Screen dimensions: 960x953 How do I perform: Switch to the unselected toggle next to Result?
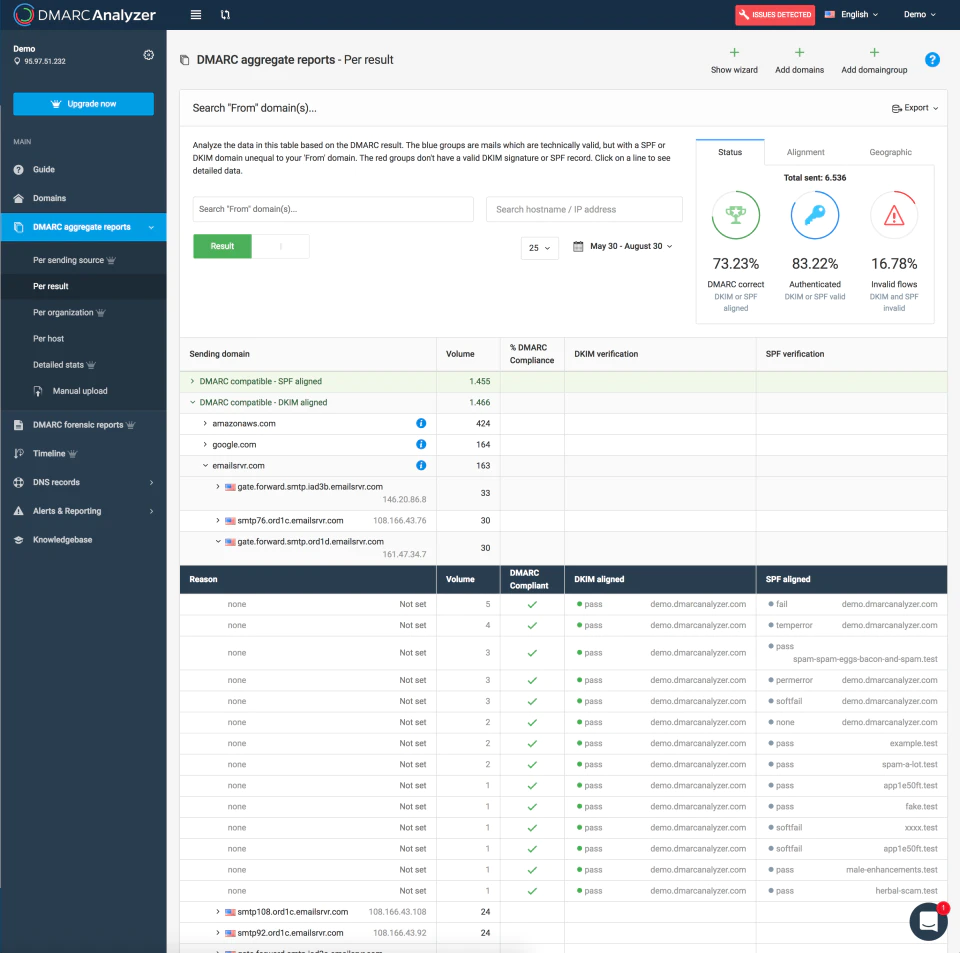click(x=280, y=246)
